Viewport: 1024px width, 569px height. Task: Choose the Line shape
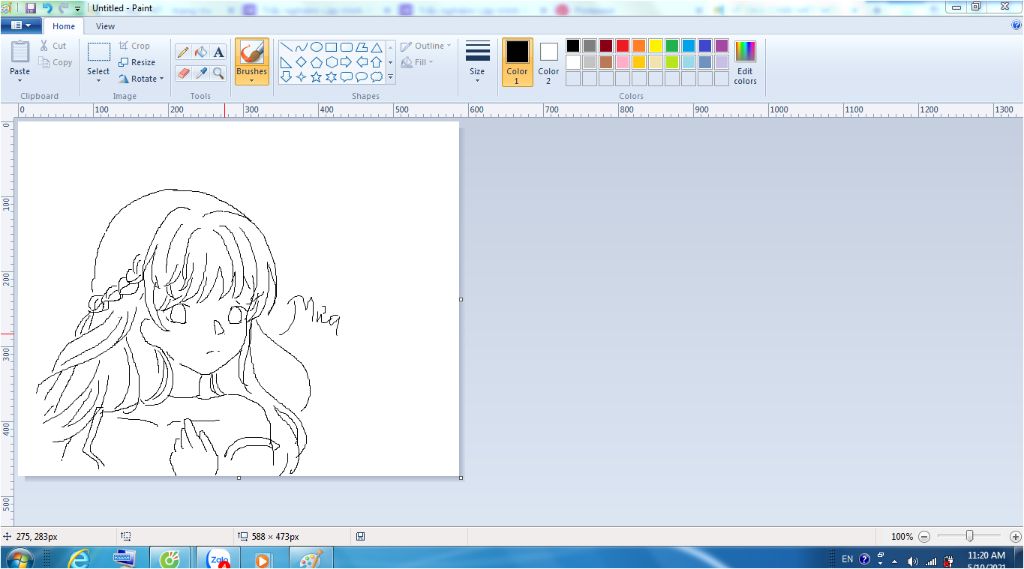[x=286, y=47]
